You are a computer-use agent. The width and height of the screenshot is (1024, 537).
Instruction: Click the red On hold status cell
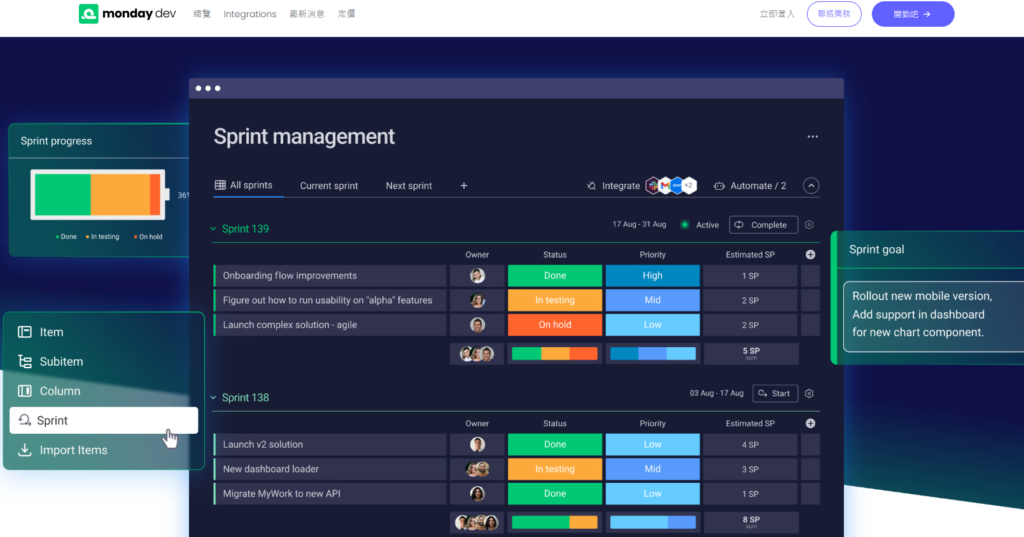point(555,325)
